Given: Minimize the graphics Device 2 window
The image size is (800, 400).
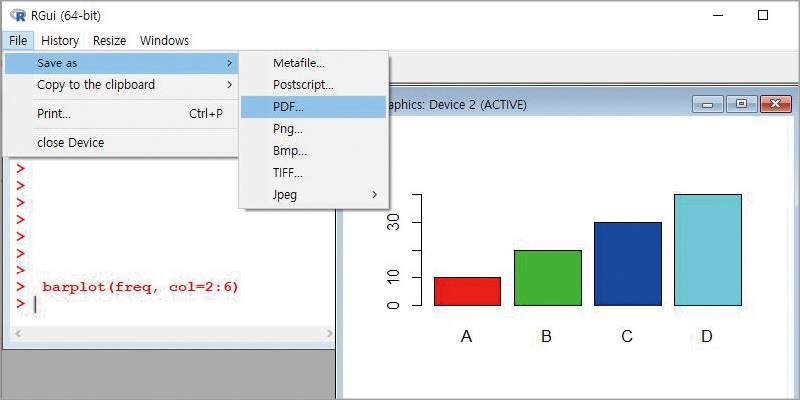Looking at the screenshot, I should pos(707,104).
